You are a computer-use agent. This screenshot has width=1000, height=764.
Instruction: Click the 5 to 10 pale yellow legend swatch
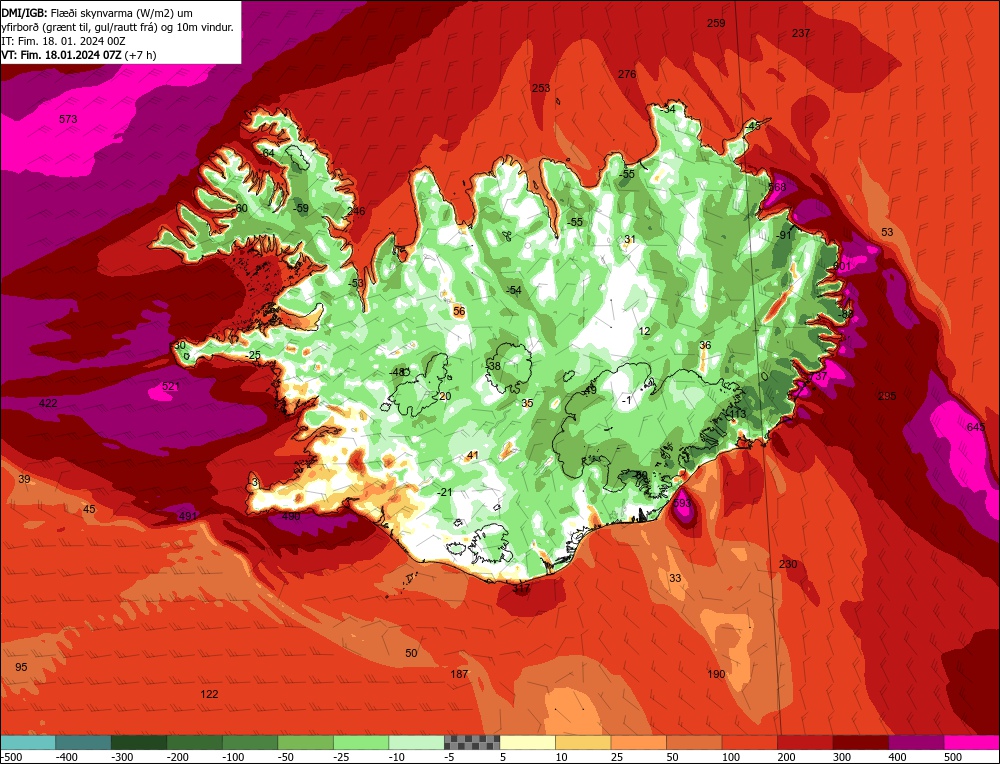(527, 742)
